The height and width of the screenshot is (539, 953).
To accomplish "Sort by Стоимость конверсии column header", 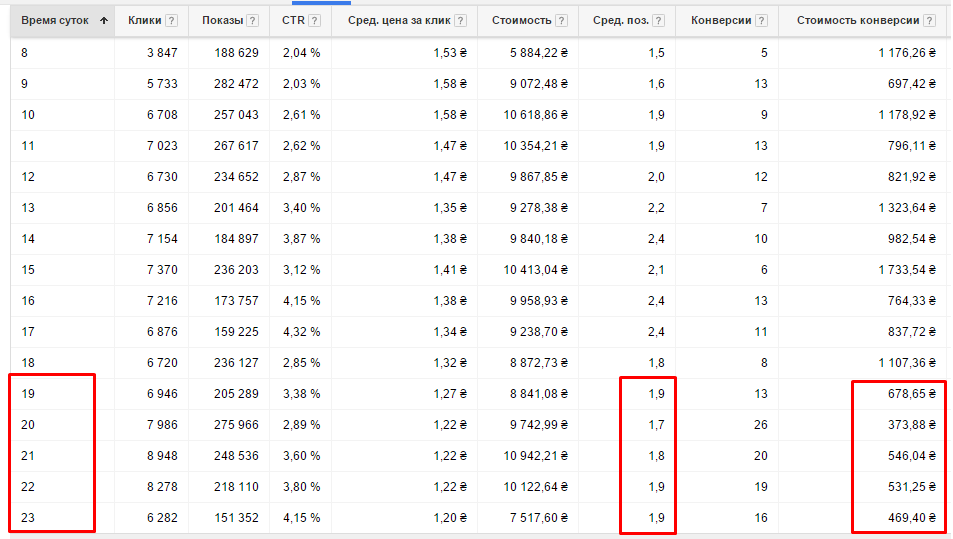I will pyautogui.click(x=858, y=20).
